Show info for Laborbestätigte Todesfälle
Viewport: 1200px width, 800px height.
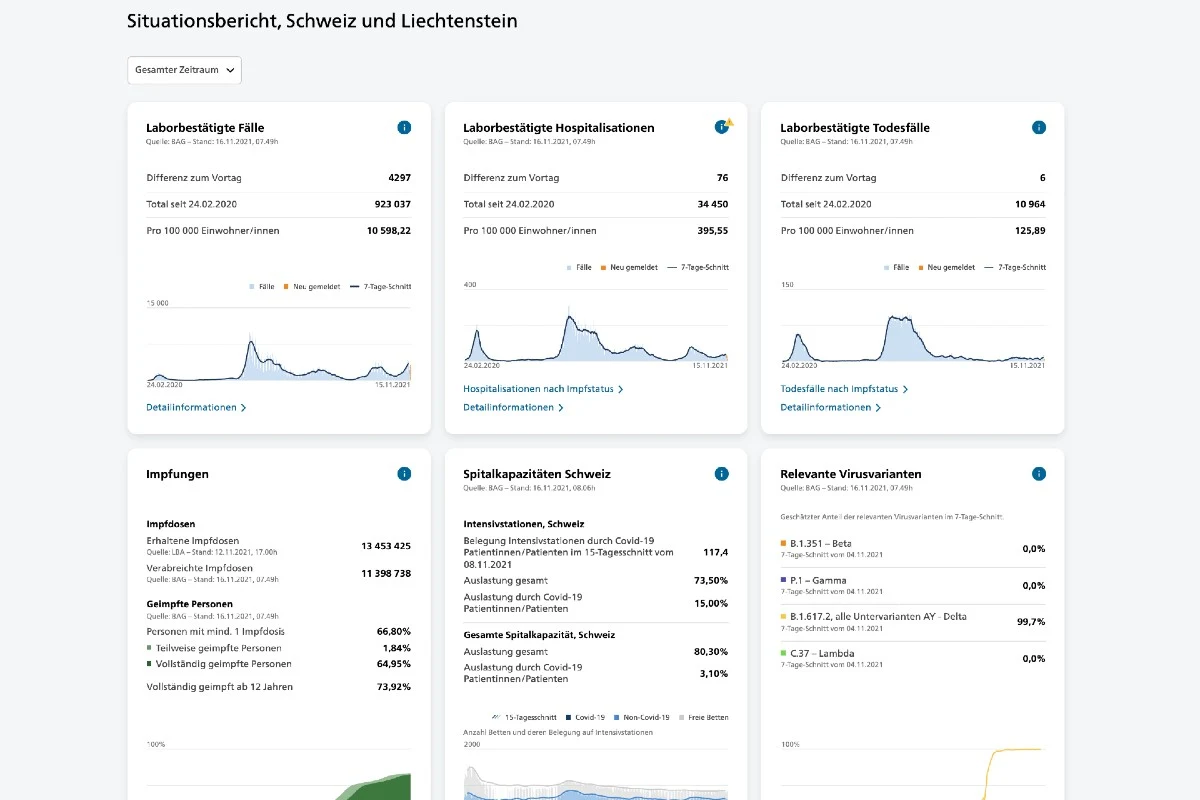(1038, 127)
